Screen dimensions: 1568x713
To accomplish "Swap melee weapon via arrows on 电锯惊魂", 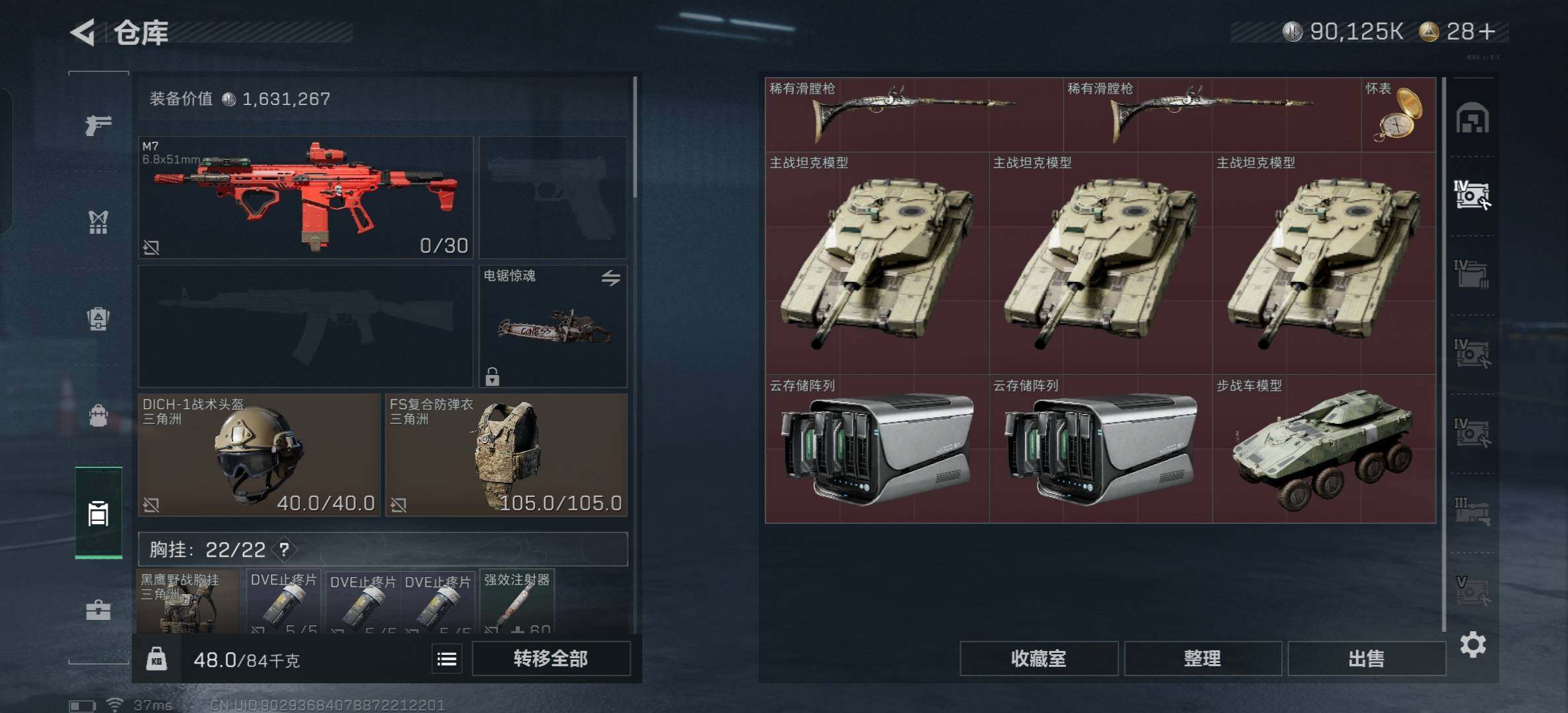I will click(x=610, y=278).
